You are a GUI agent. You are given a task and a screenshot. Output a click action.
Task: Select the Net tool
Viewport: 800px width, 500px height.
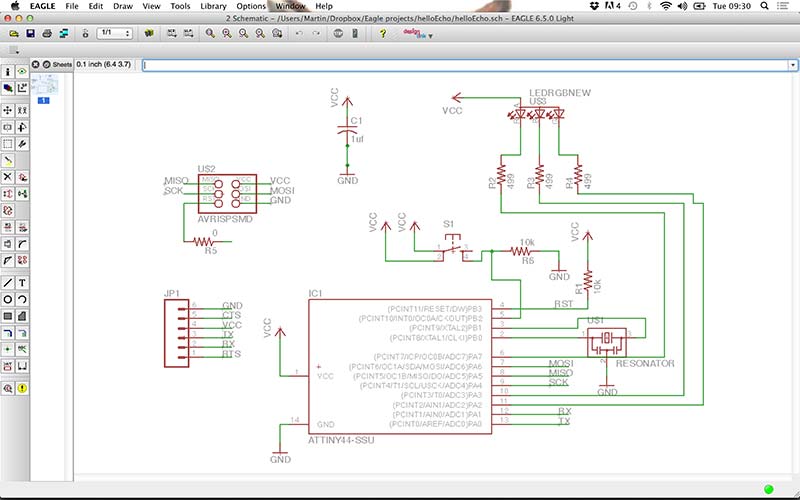pos(22,333)
